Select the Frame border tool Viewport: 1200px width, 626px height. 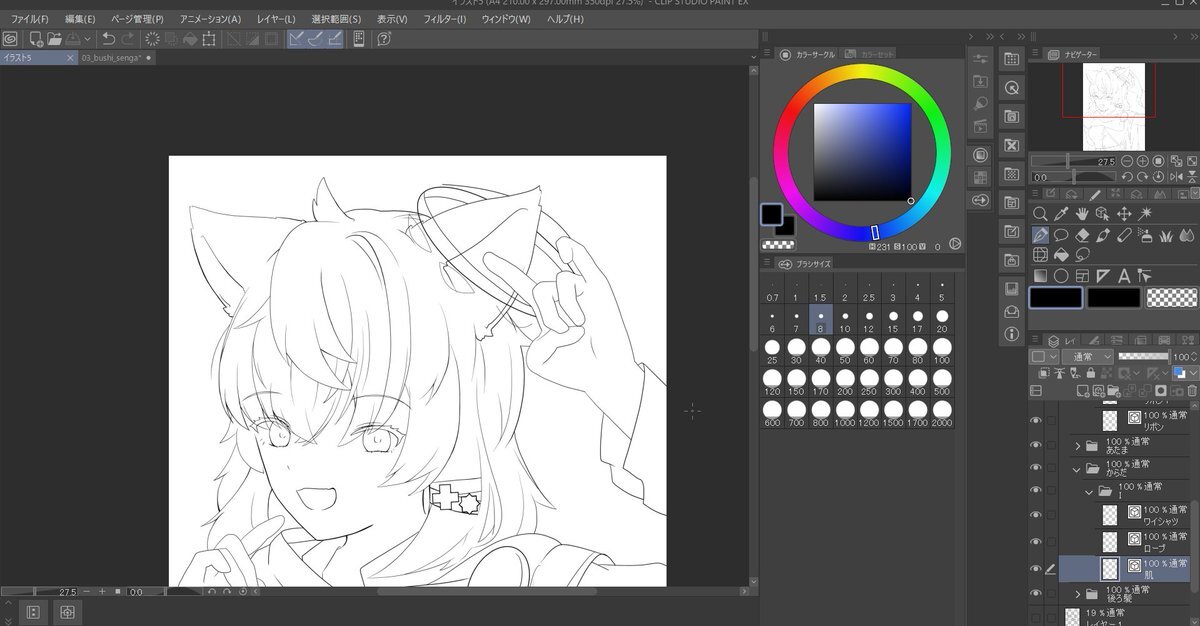pos(1082,276)
